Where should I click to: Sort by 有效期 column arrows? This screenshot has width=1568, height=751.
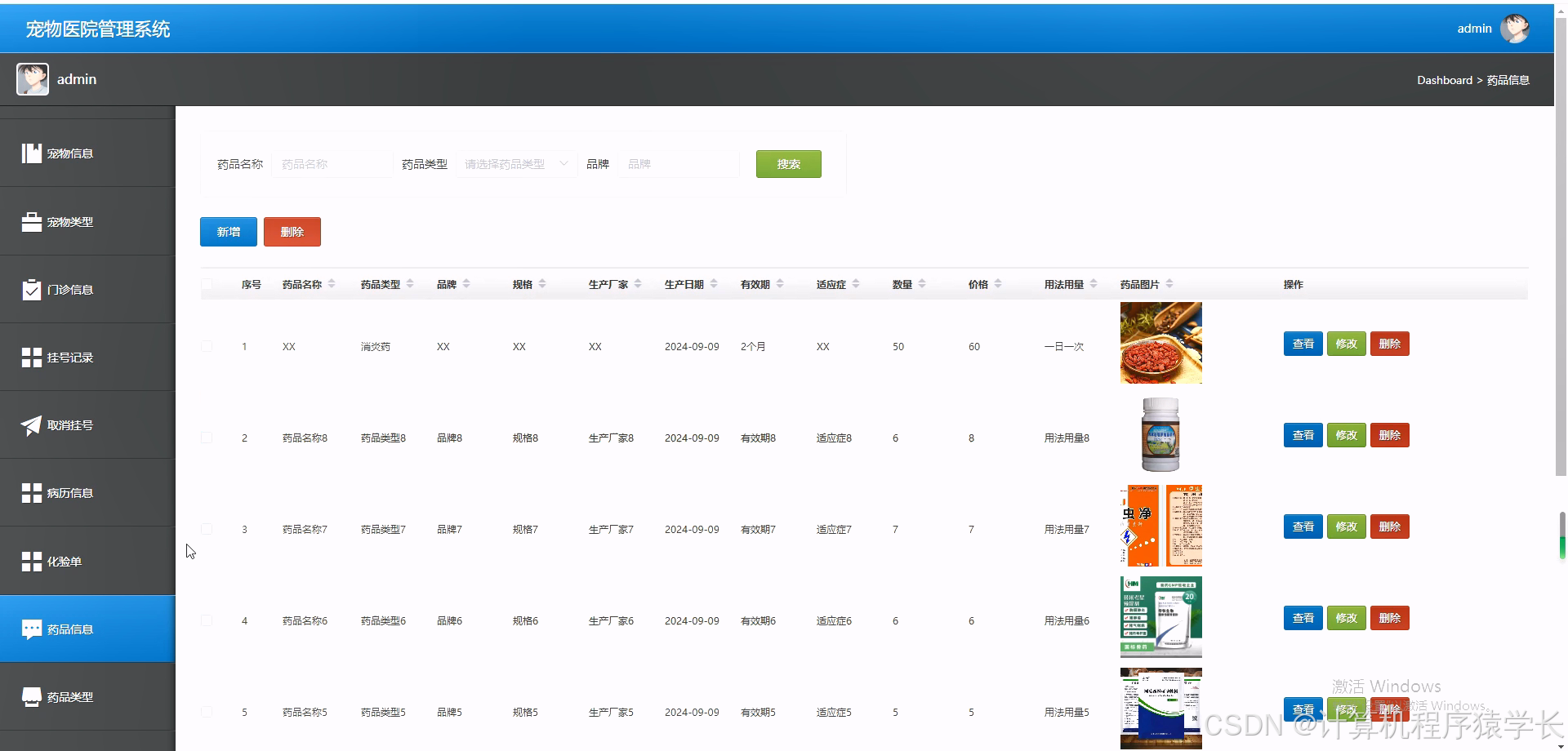(x=780, y=284)
